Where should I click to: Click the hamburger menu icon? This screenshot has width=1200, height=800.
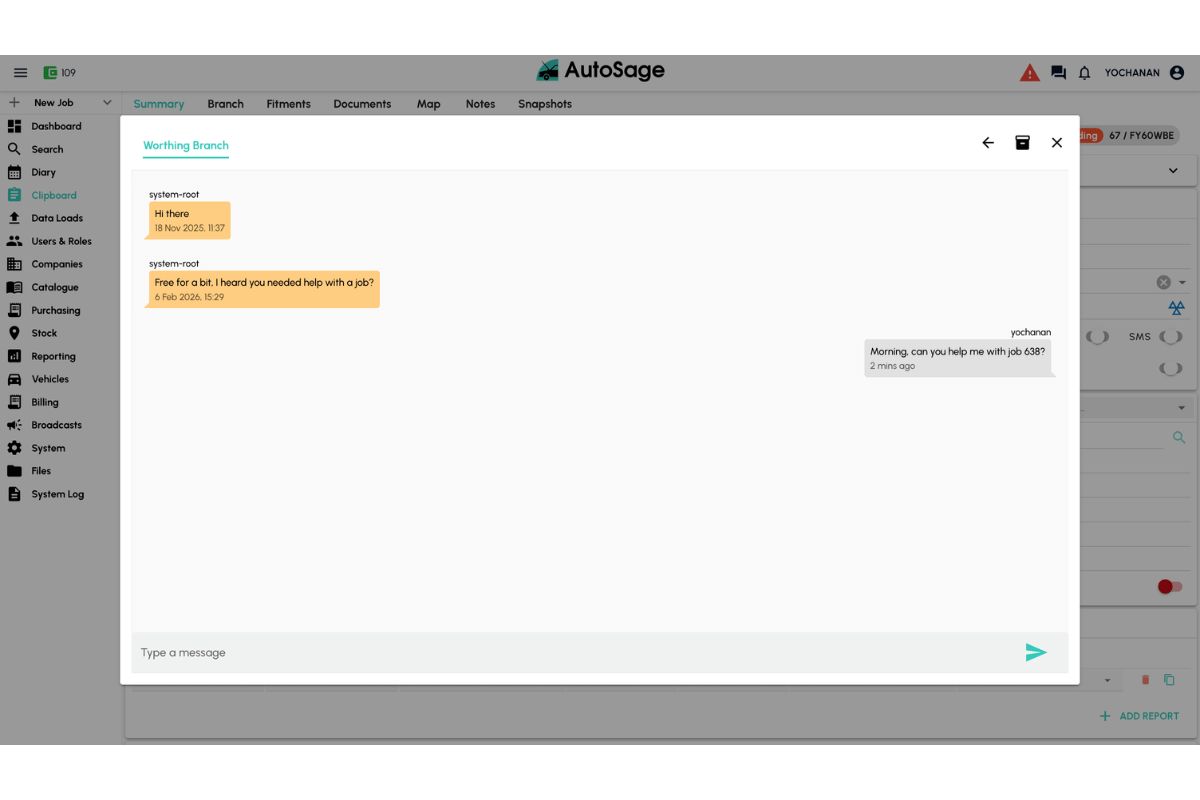coord(20,73)
